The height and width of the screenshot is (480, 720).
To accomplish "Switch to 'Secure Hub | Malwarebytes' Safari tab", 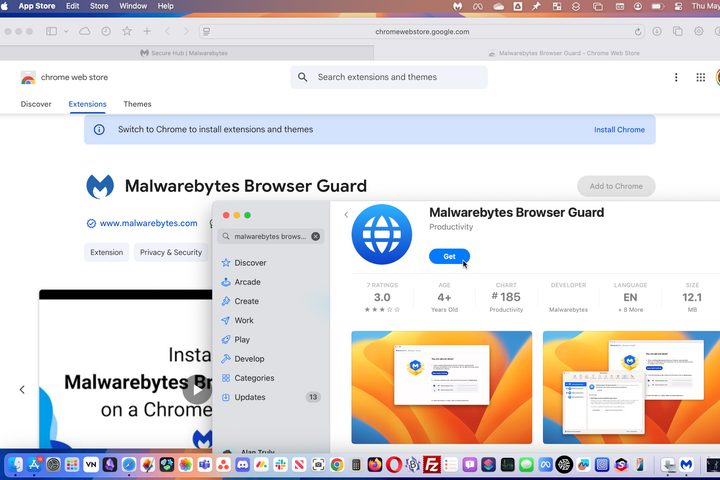I will 184,53.
